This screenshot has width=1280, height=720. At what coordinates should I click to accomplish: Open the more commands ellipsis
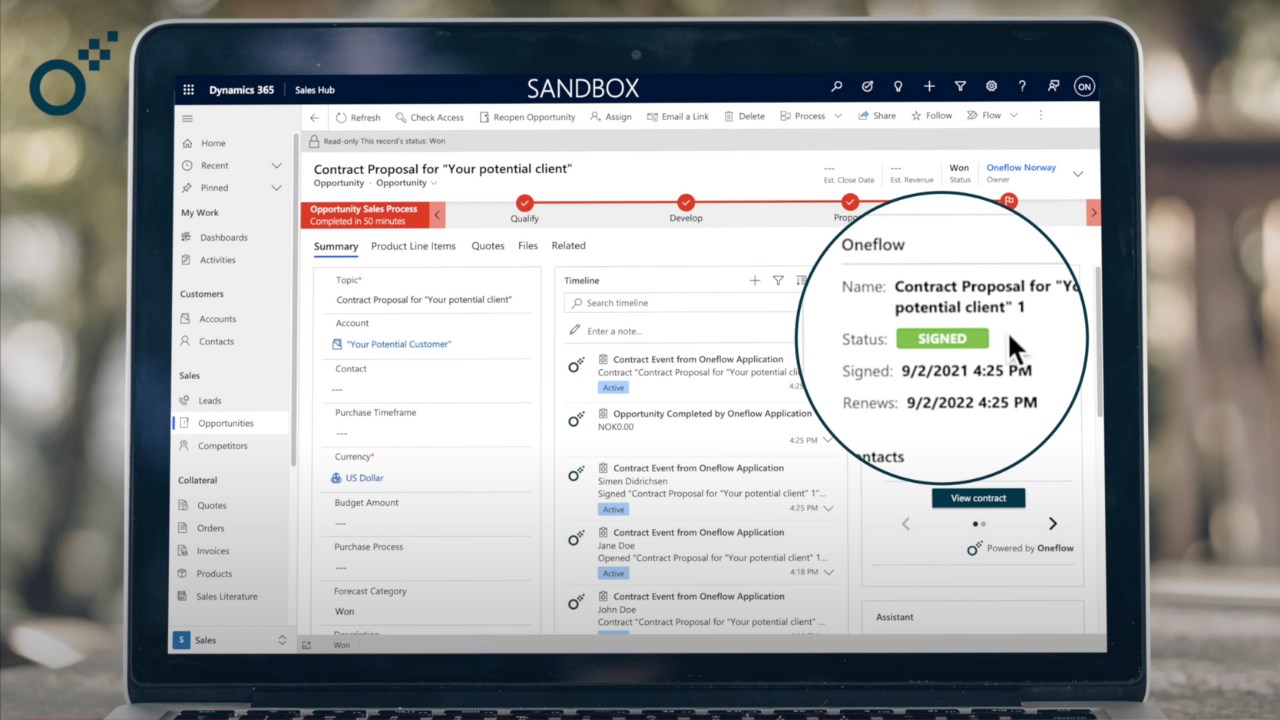tap(1041, 116)
